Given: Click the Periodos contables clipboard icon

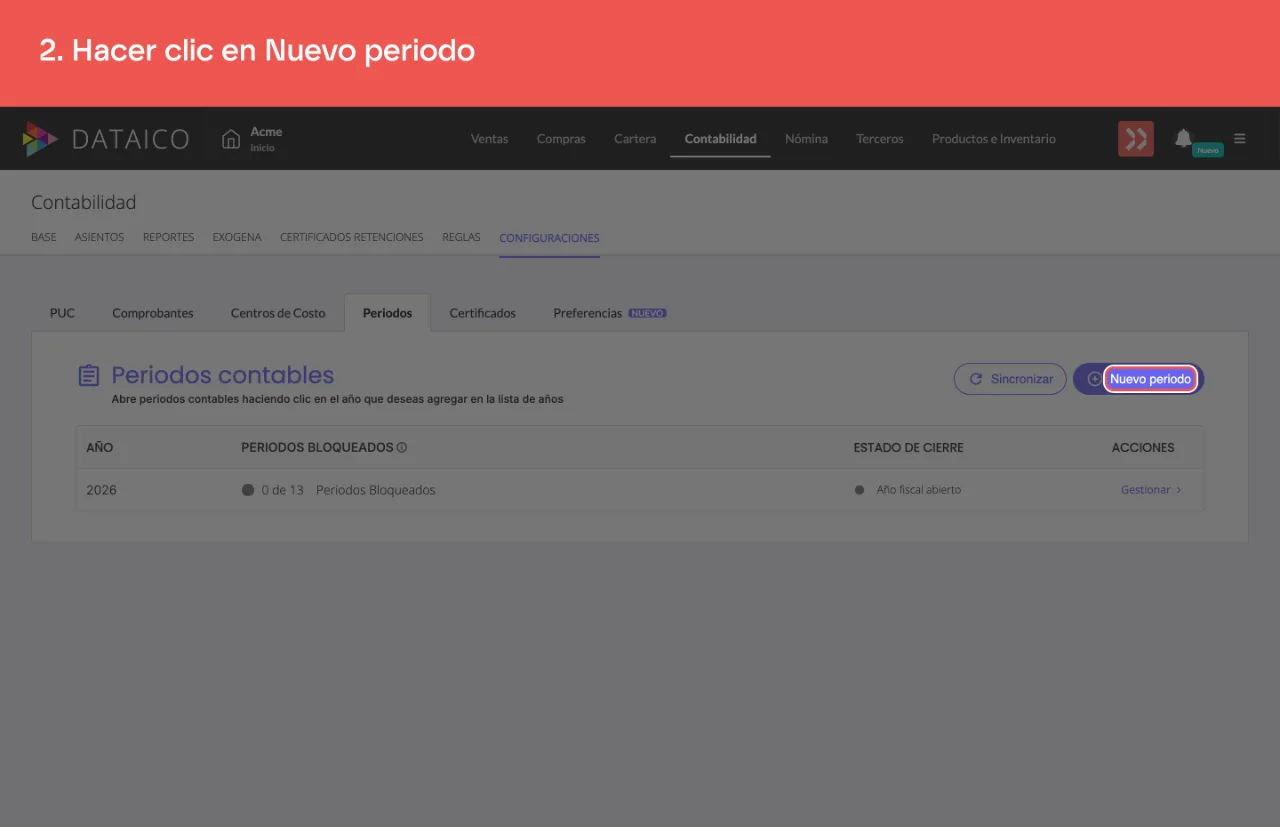Looking at the screenshot, I should pyautogui.click(x=89, y=376).
